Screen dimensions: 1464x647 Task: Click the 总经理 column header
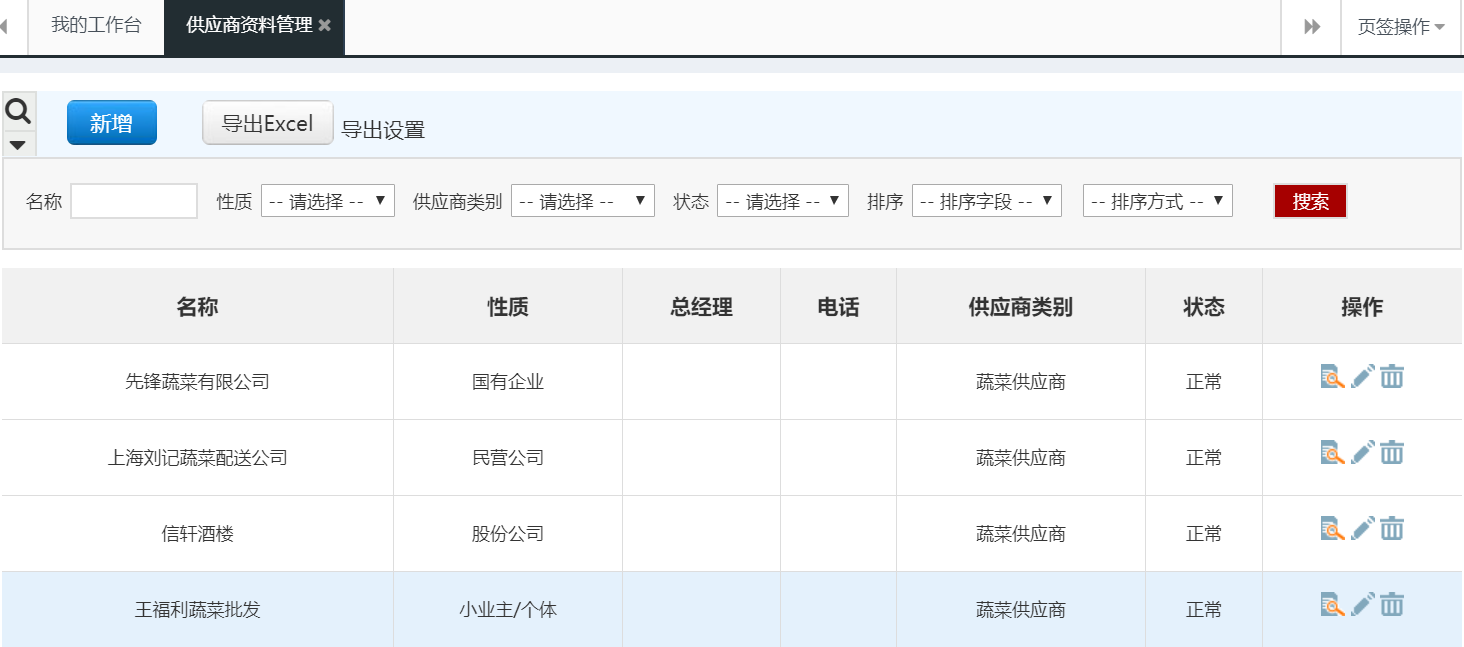[x=702, y=307]
